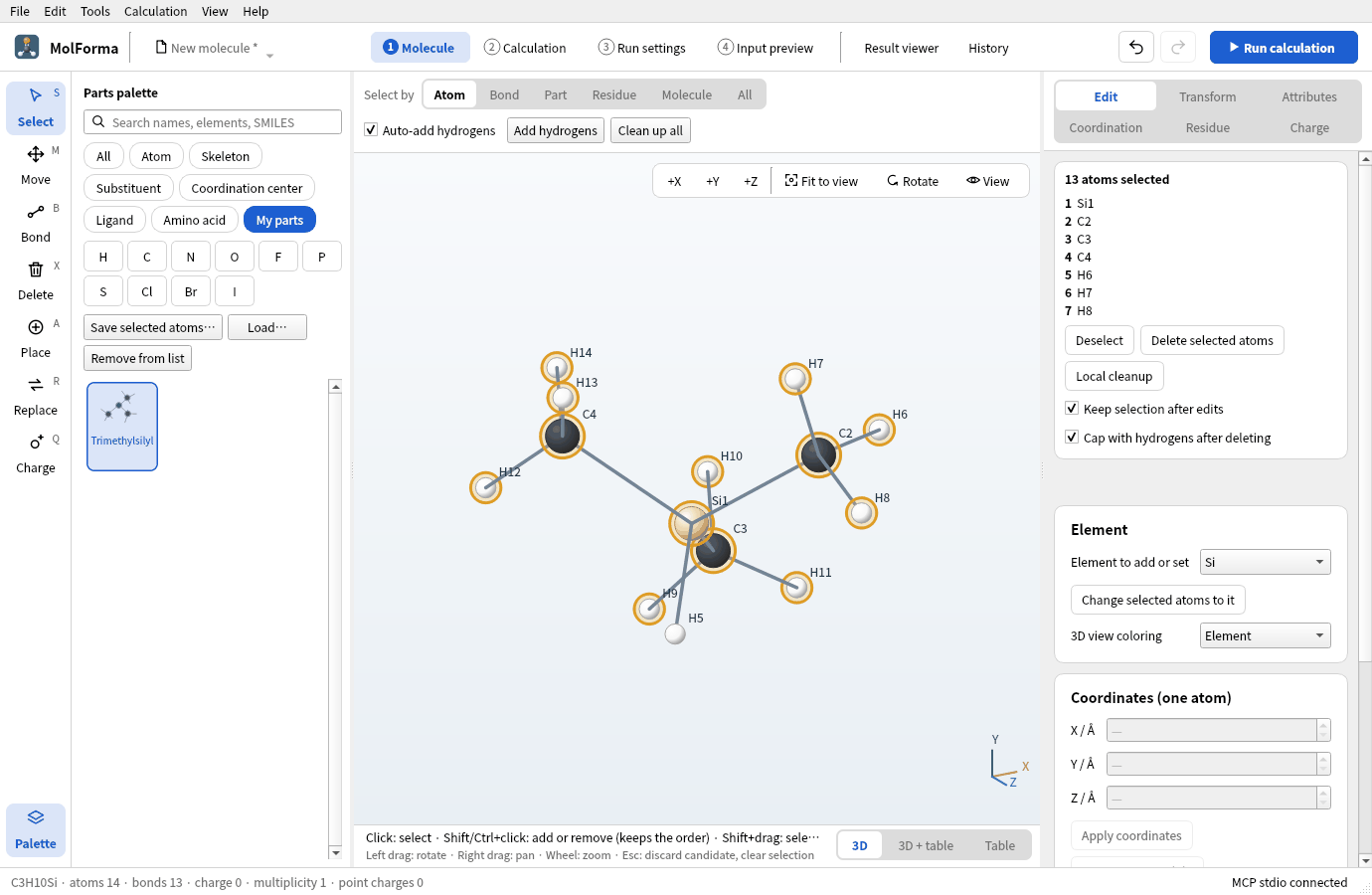This screenshot has height=895, width=1372.
Task: Open the Palette panel icon
Action: 36,817
